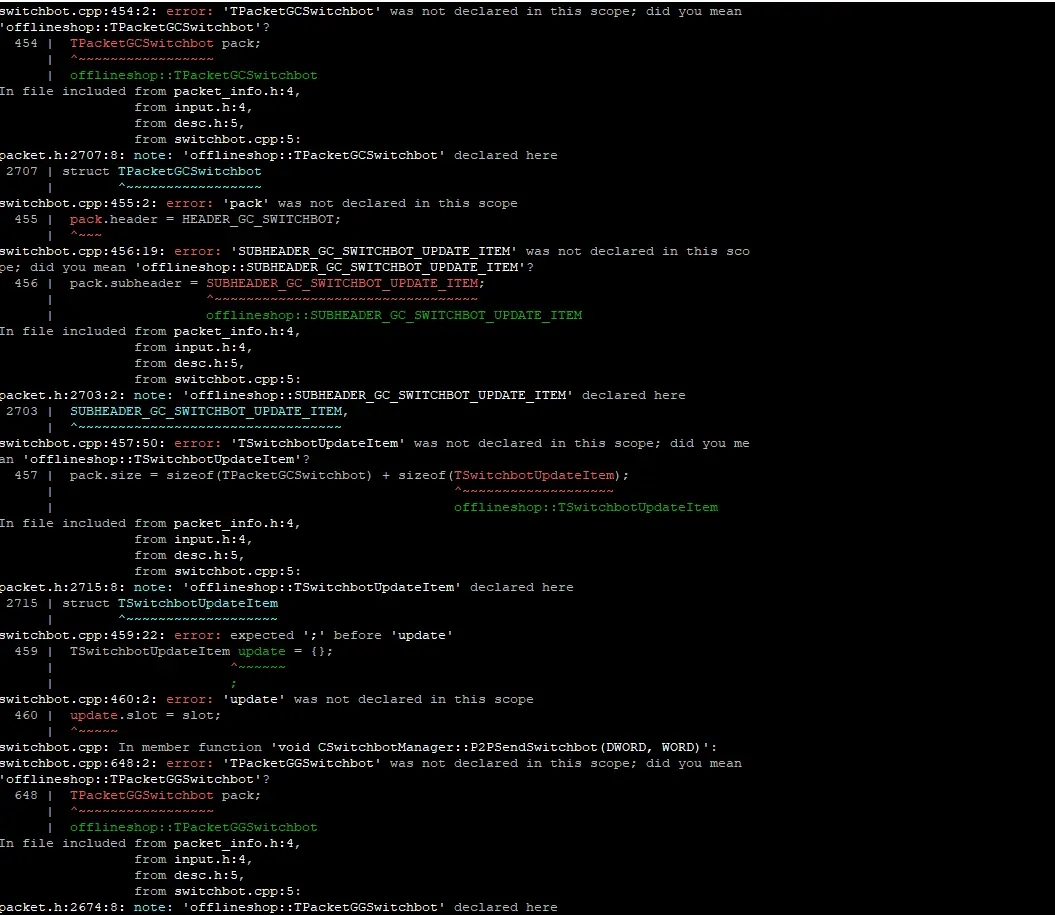Select the red SUBHEADER_GC_SWITCHBOT_UPDATE_ITEM identifier
1055x915 pixels.
pos(342,283)
